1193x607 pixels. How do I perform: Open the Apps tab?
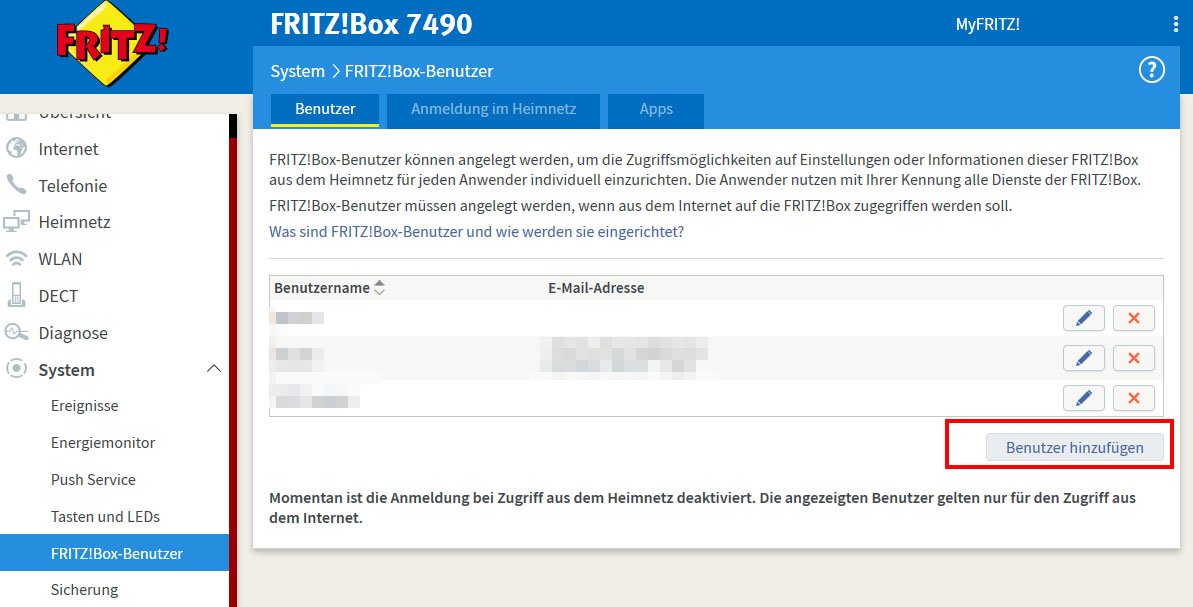(656, 110)
